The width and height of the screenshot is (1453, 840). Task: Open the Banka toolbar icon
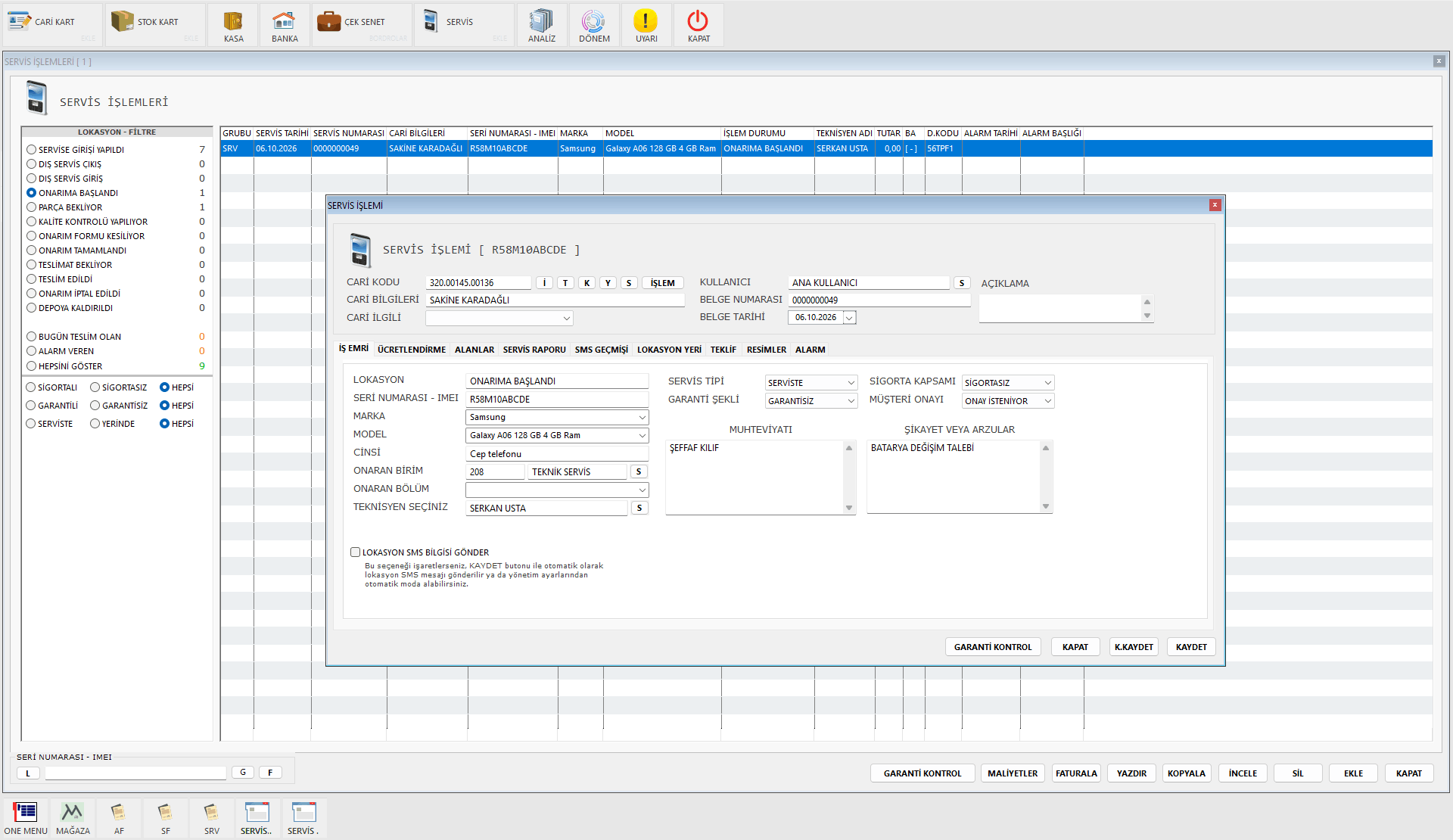285,25
